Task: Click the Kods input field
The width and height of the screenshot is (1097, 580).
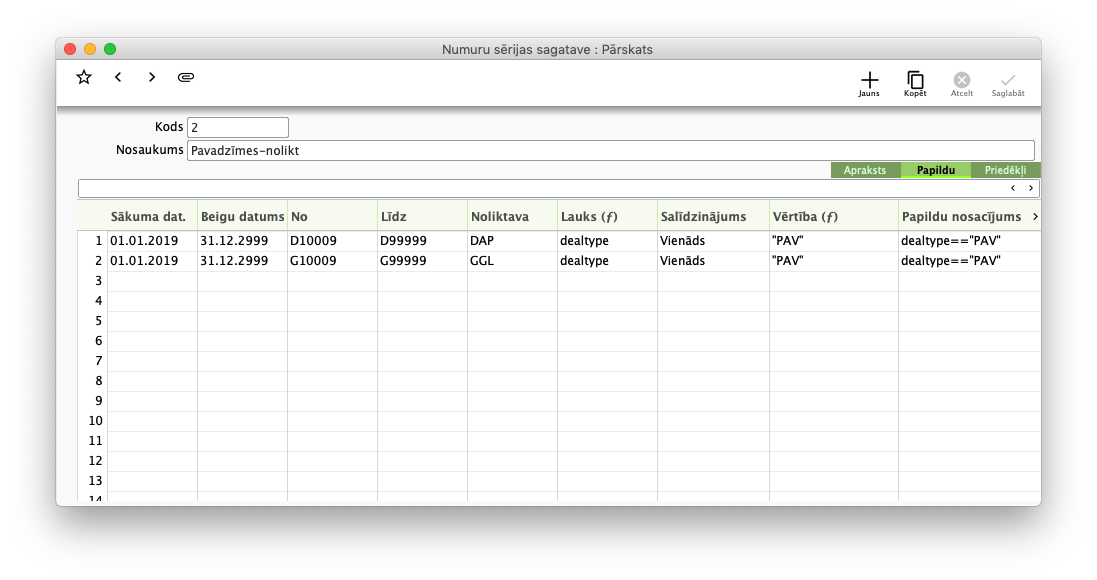Action: pos(237,127)
